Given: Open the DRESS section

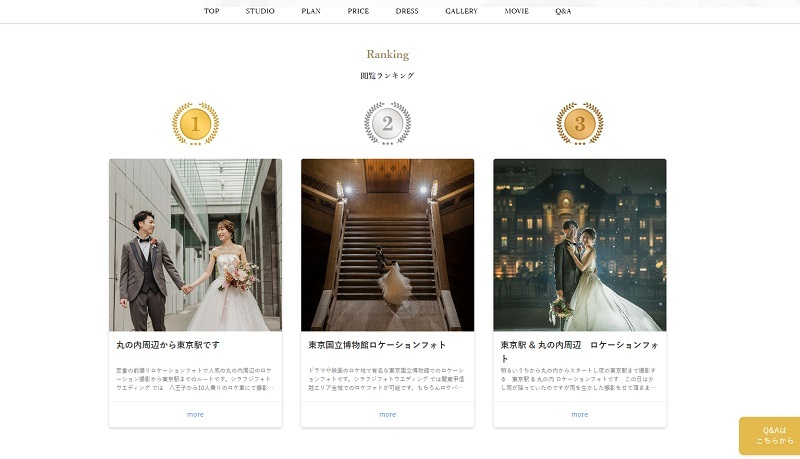Looking at the screenshot, I should coord(407,11).
